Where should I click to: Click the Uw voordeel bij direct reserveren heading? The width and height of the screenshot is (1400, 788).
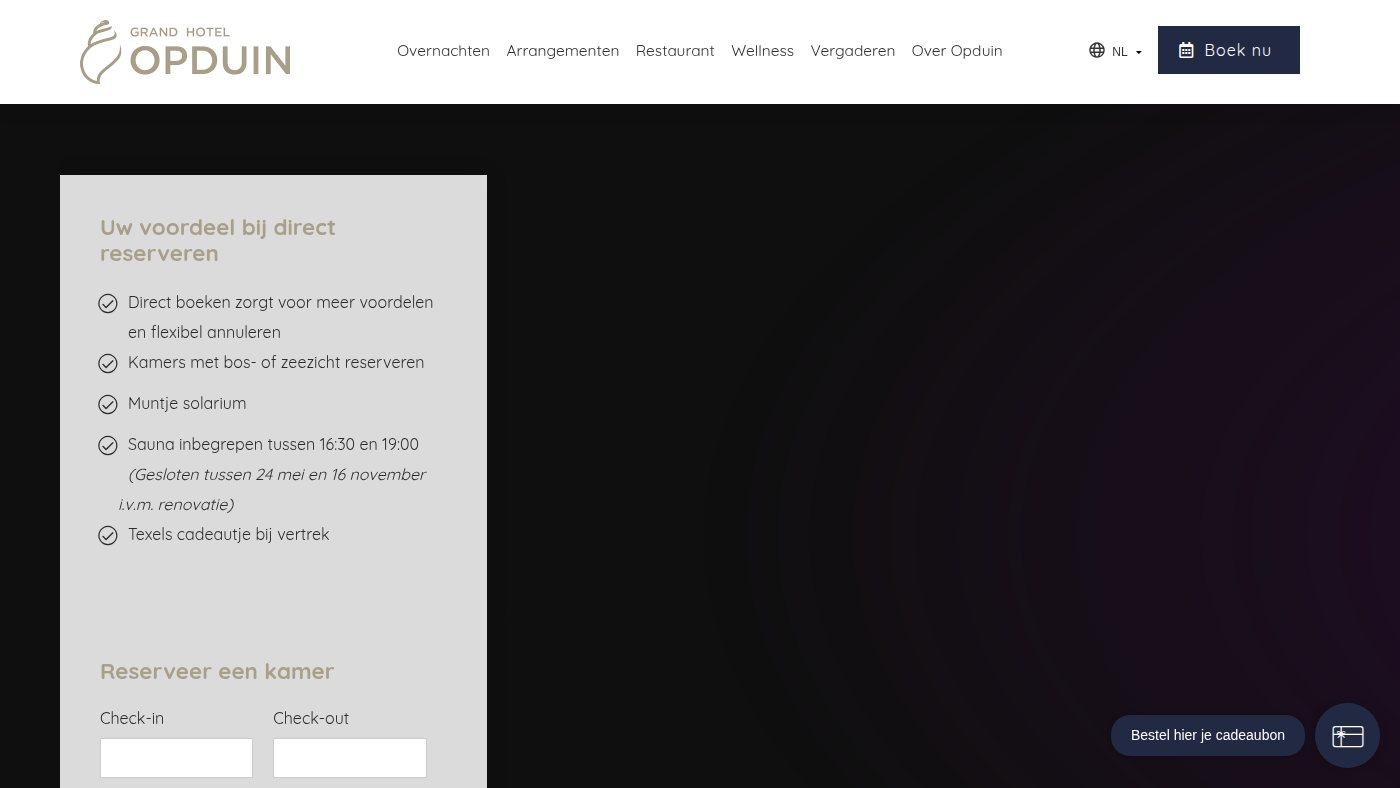(x=218, y=240)
